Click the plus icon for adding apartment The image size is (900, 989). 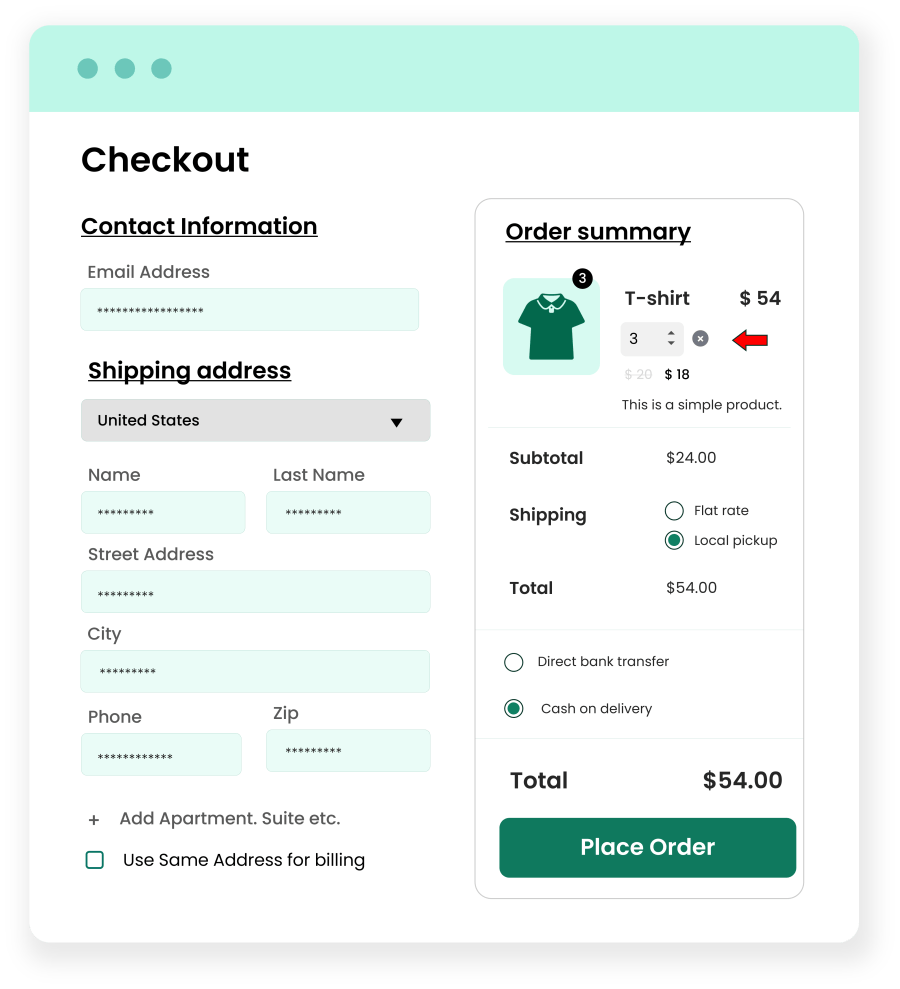coord(94,820)
